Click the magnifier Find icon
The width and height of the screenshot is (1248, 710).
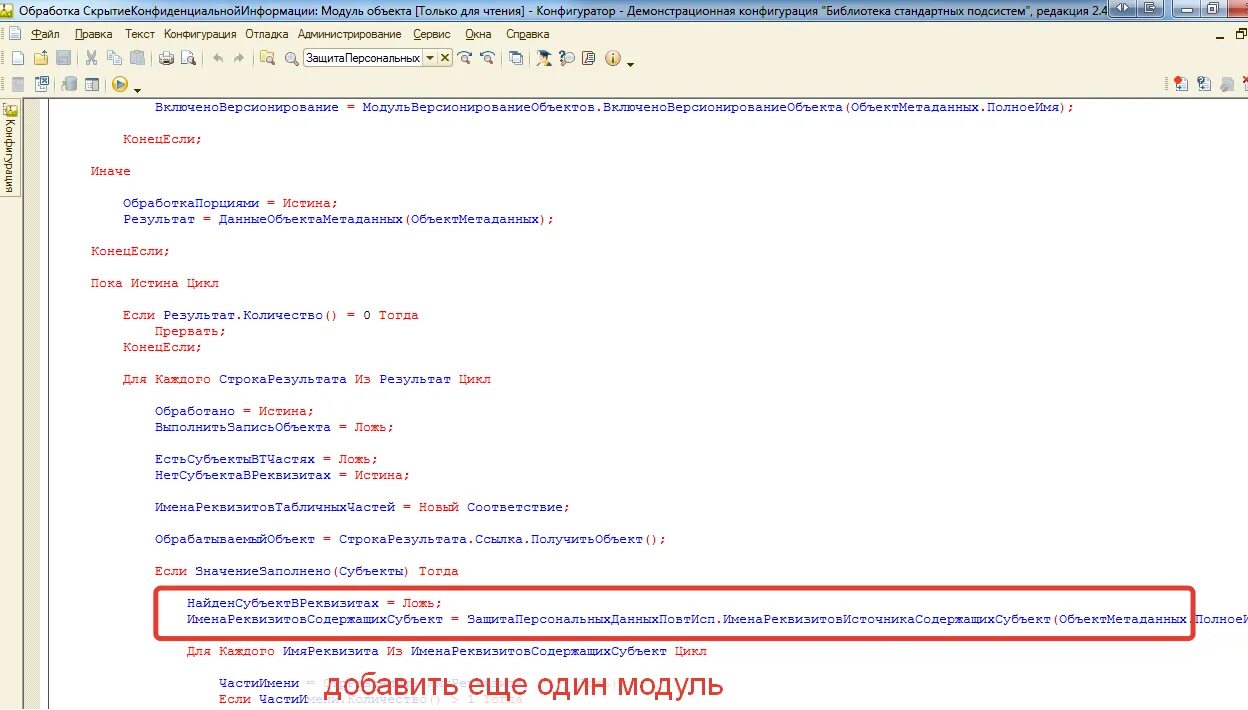292,58
